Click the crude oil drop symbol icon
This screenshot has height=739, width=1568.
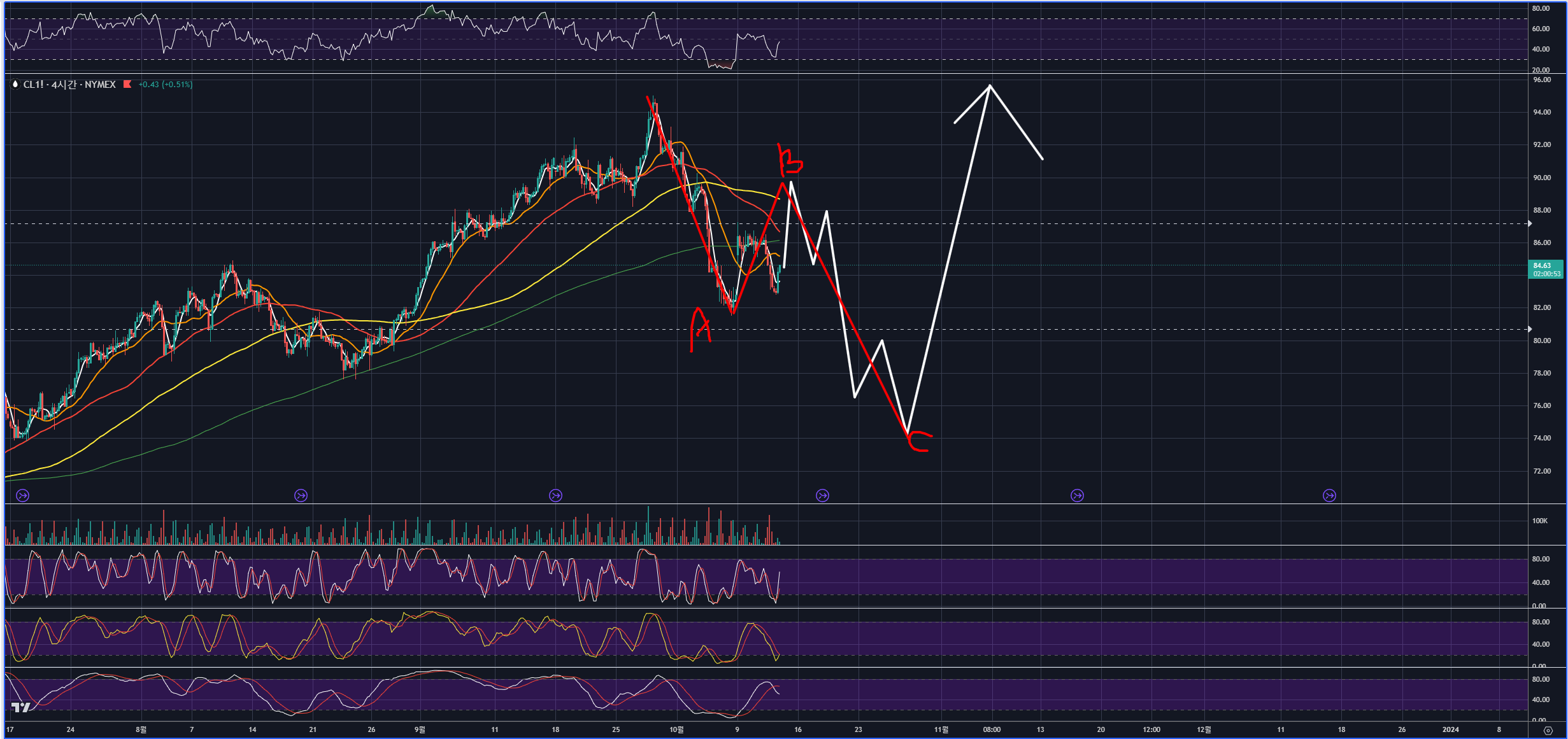15,84
